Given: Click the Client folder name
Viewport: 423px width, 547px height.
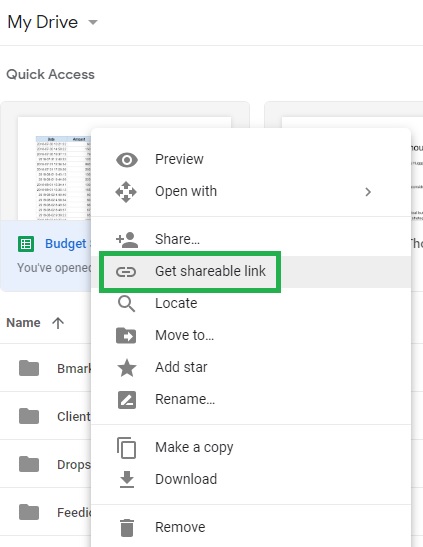Looking at the screenshot, I should click(74, 417).
